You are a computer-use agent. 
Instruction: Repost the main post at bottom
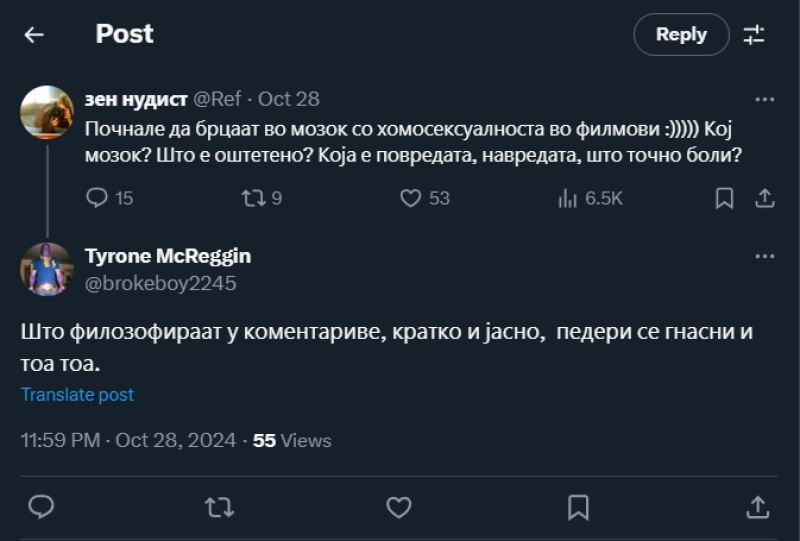(x=219, y=507)
